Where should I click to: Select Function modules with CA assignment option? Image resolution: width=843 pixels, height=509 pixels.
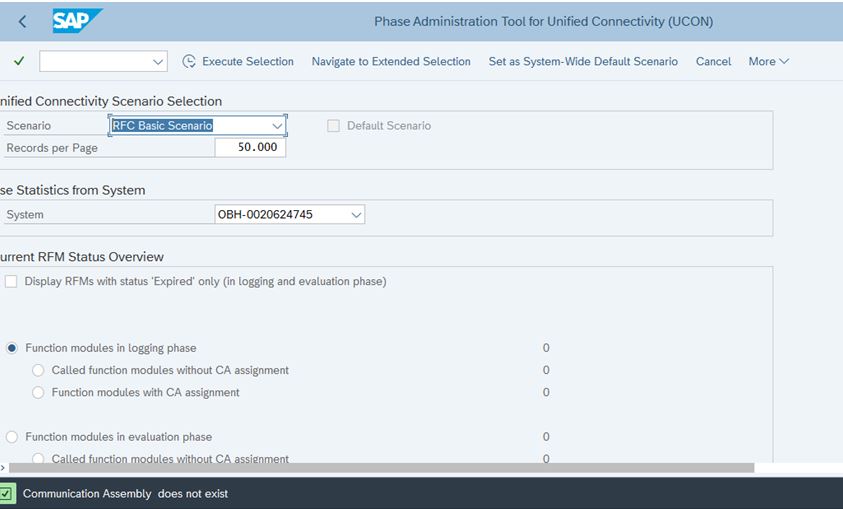tap(38, 392)
